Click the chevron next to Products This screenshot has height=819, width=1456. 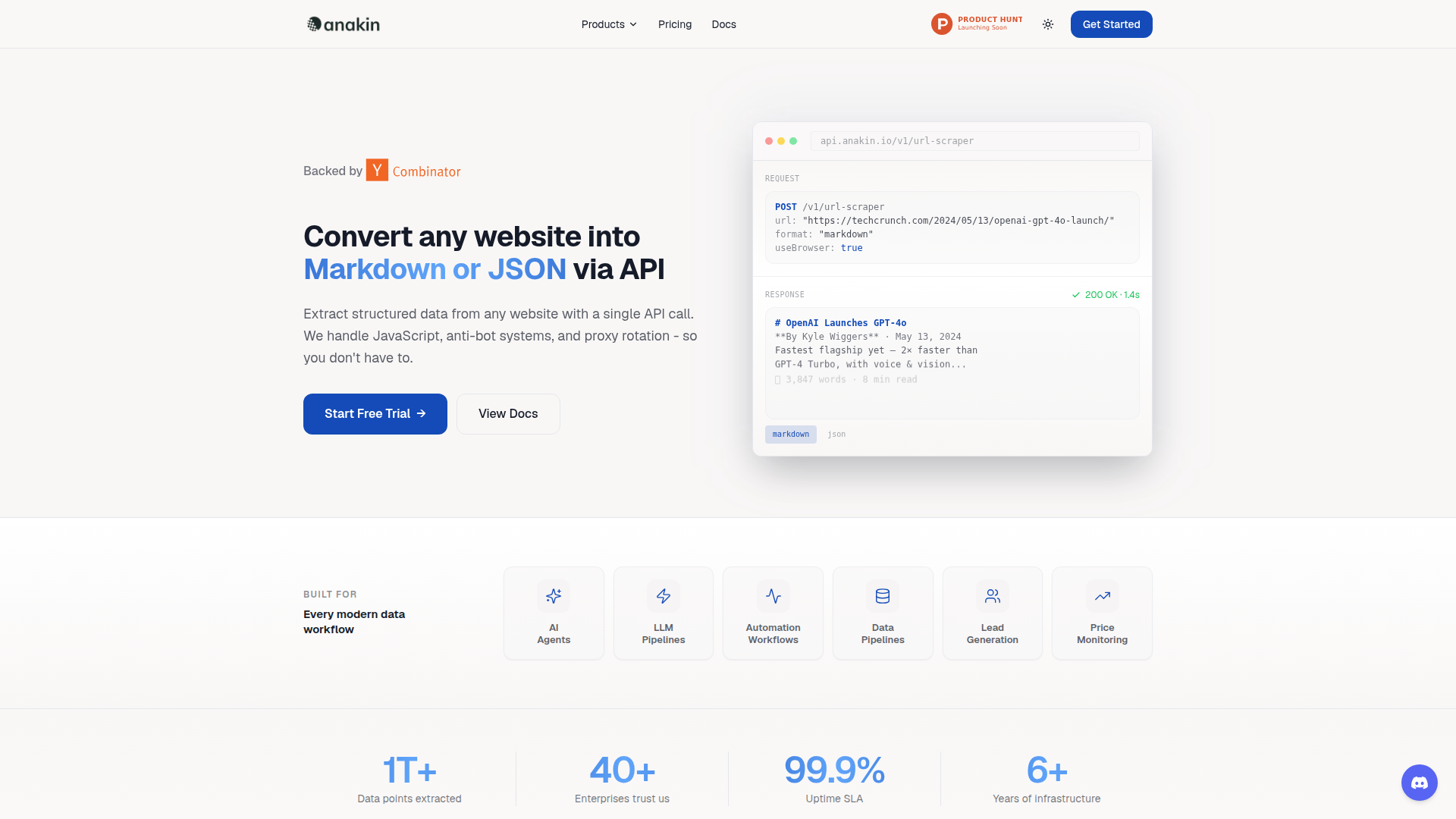point(633,24)
